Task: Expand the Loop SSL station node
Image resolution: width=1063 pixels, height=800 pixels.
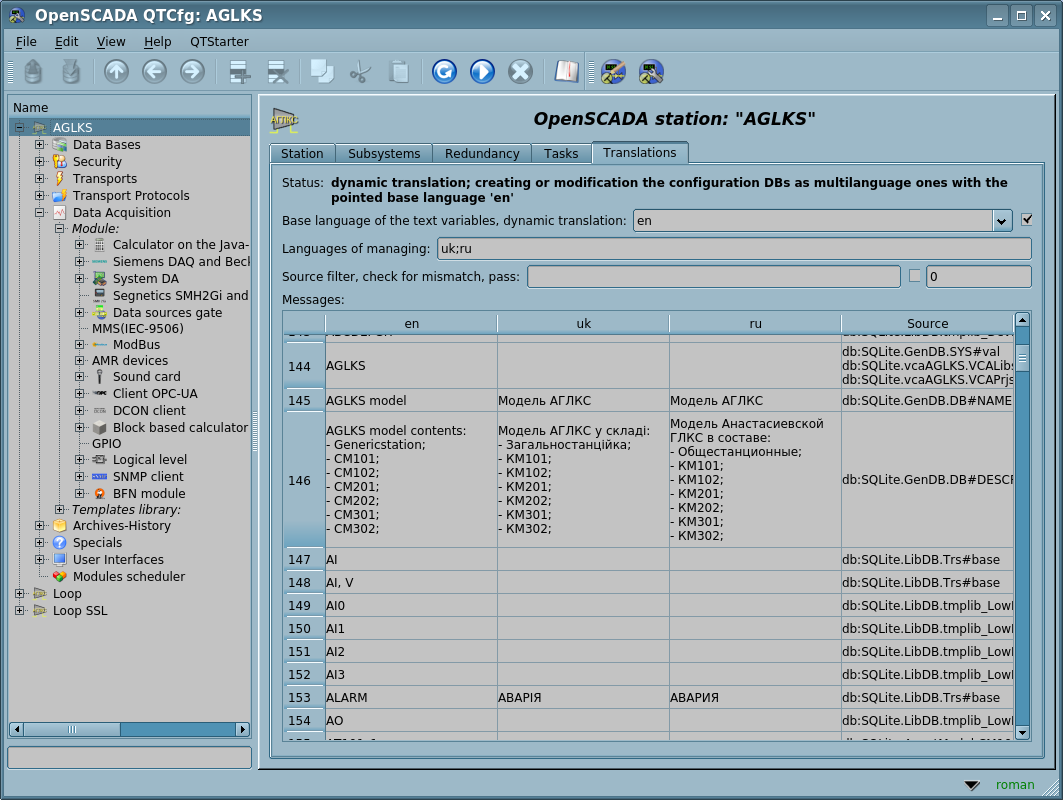Action: pos(20,610)
